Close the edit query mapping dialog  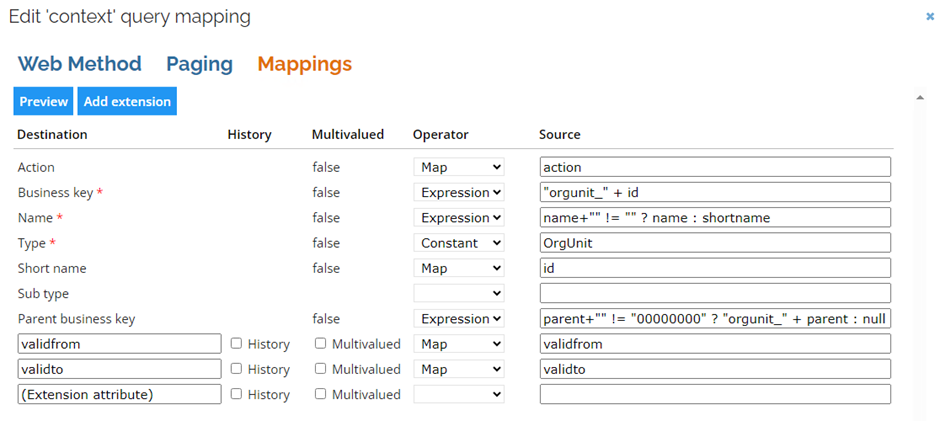[x=930, y=17]
